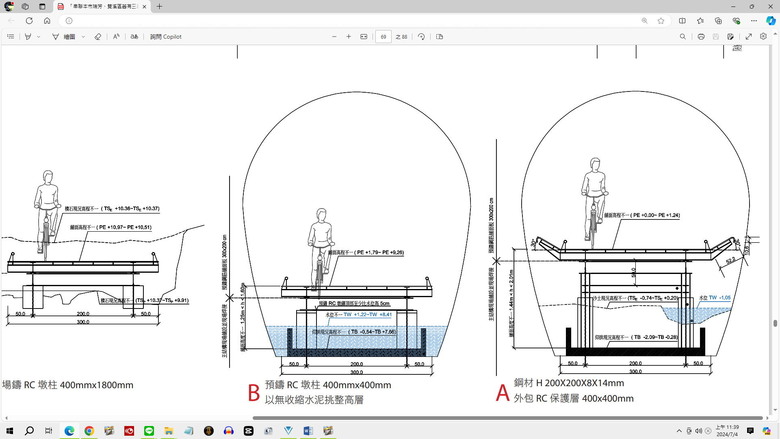The width and height of the screenshot is (780, 439).
Task: Click the vertical scrollbar thumb
Action: coord(775,324)
